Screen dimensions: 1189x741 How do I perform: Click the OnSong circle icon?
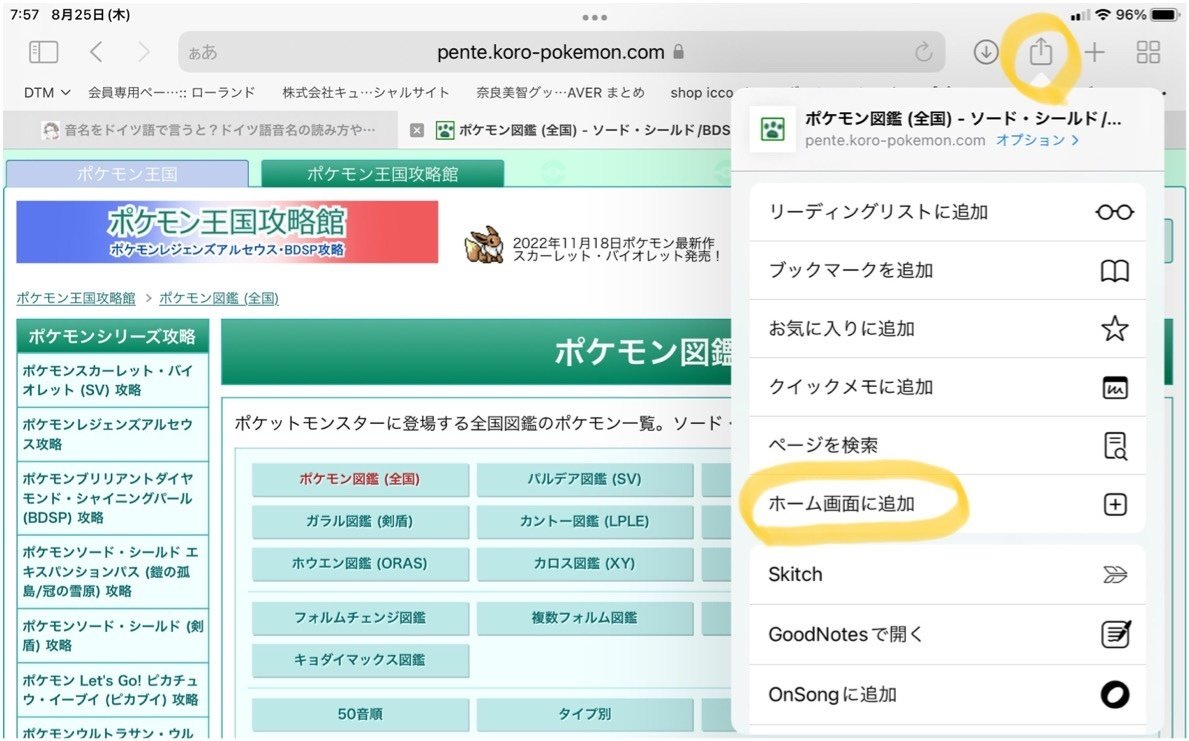coord(1114,694)
